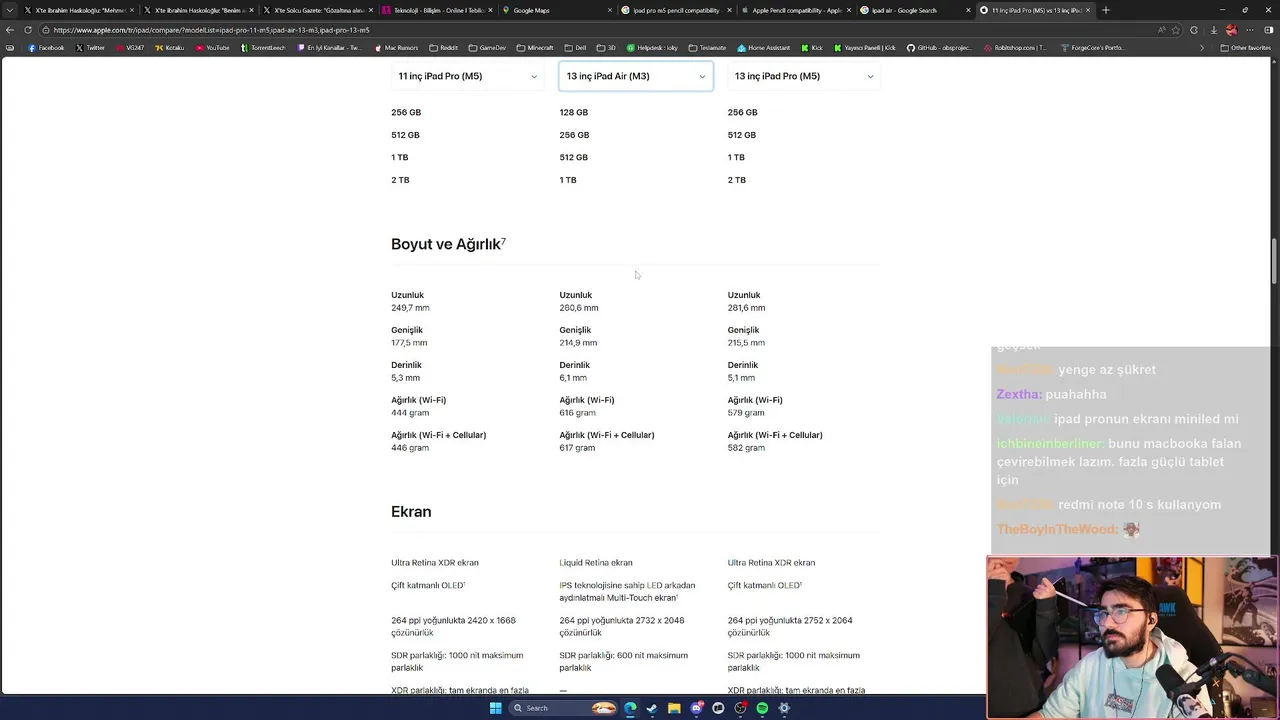
Task: Open the 13 inç iPad Air (M3) model dropdown
Action: point(636,76)
